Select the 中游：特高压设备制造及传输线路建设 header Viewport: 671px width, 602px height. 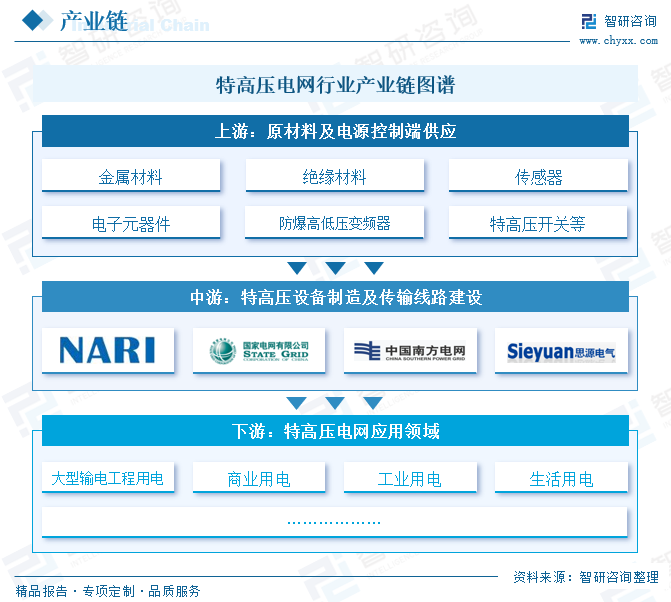point(335,297)
